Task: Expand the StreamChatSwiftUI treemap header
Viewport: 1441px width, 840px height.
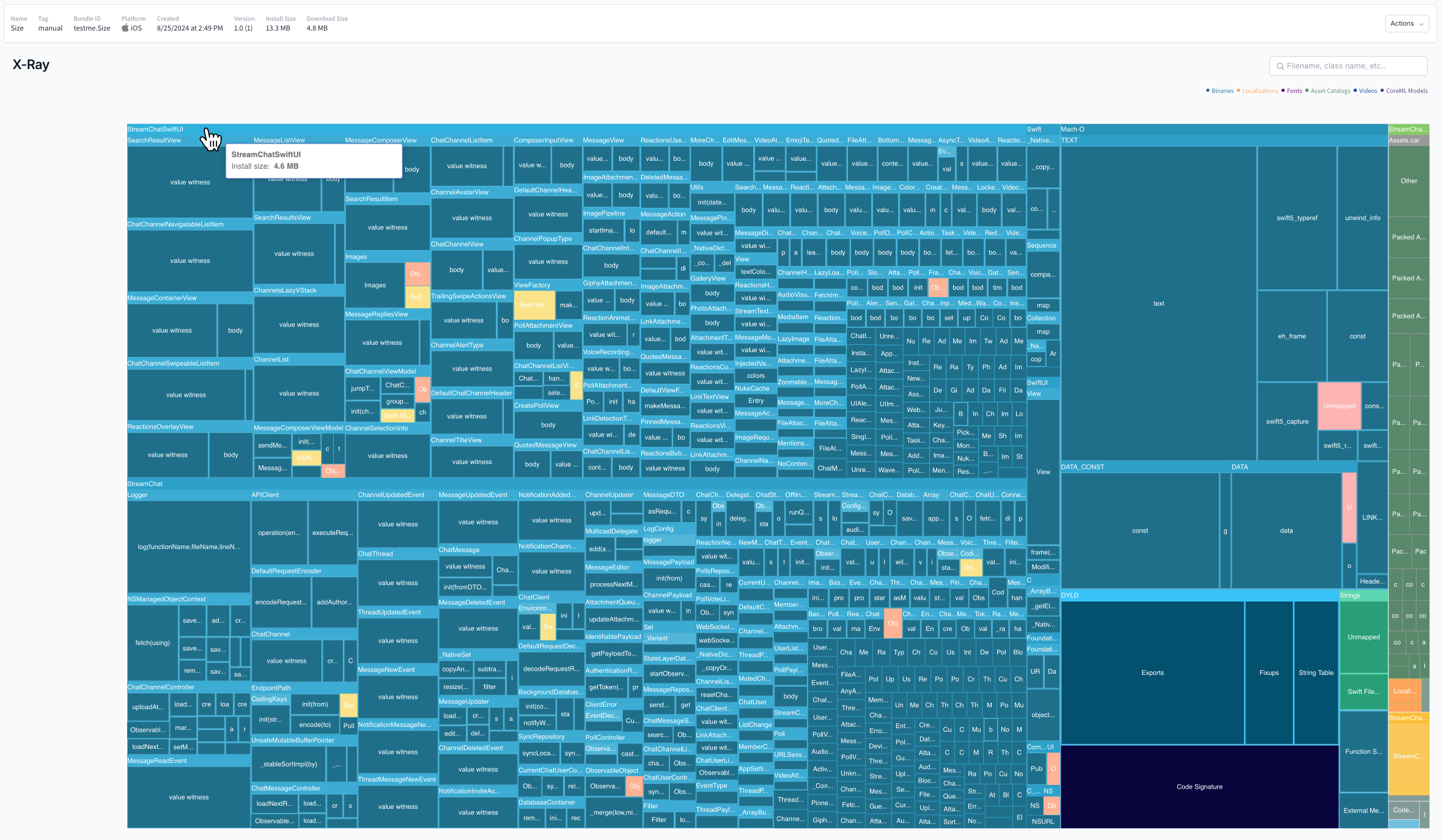Action: (x=155, y=129)
